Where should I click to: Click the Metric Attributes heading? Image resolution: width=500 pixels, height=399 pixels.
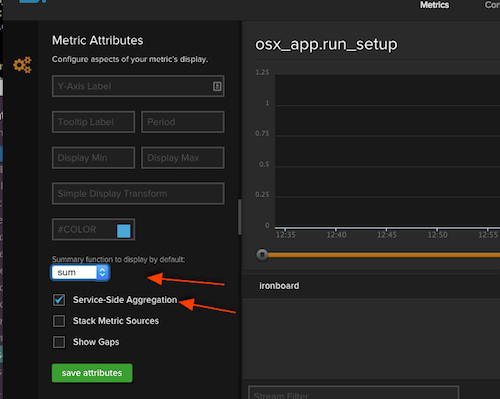pos(97,41)
